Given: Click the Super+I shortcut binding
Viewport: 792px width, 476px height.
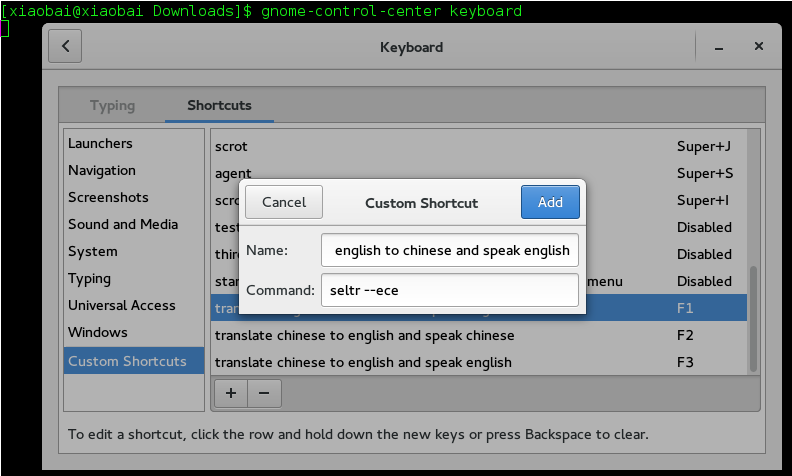Looking at the screenshot, I should (703, 201).
